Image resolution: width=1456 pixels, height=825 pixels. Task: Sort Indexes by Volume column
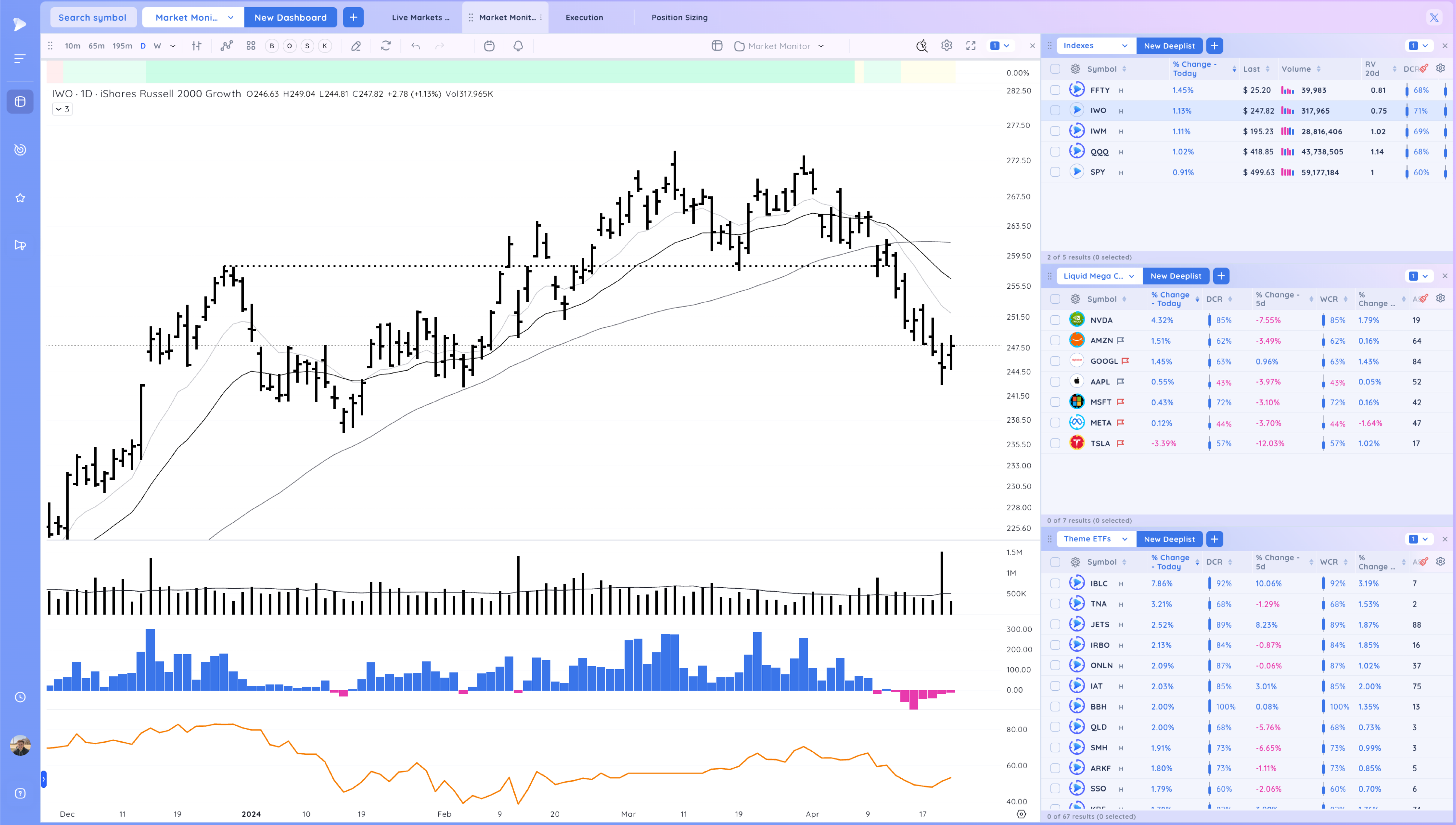(1301, 68)
